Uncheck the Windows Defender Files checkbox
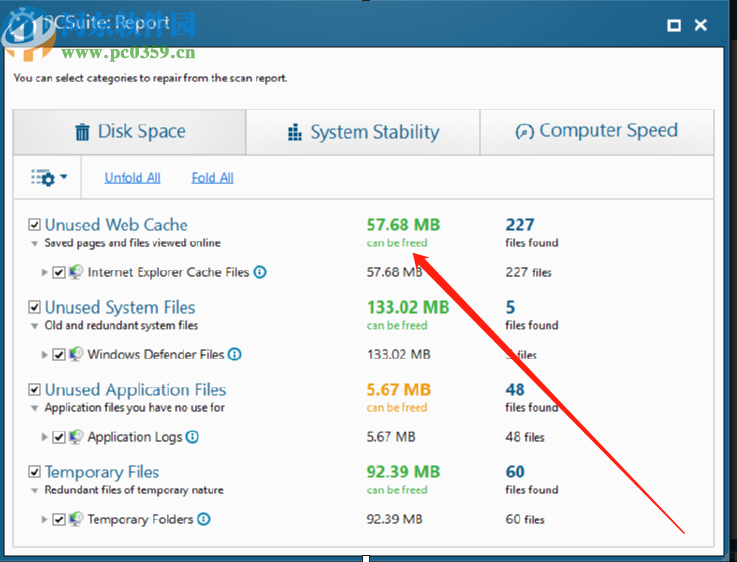Viewport: 737px width, 562px height. (59, 355)
